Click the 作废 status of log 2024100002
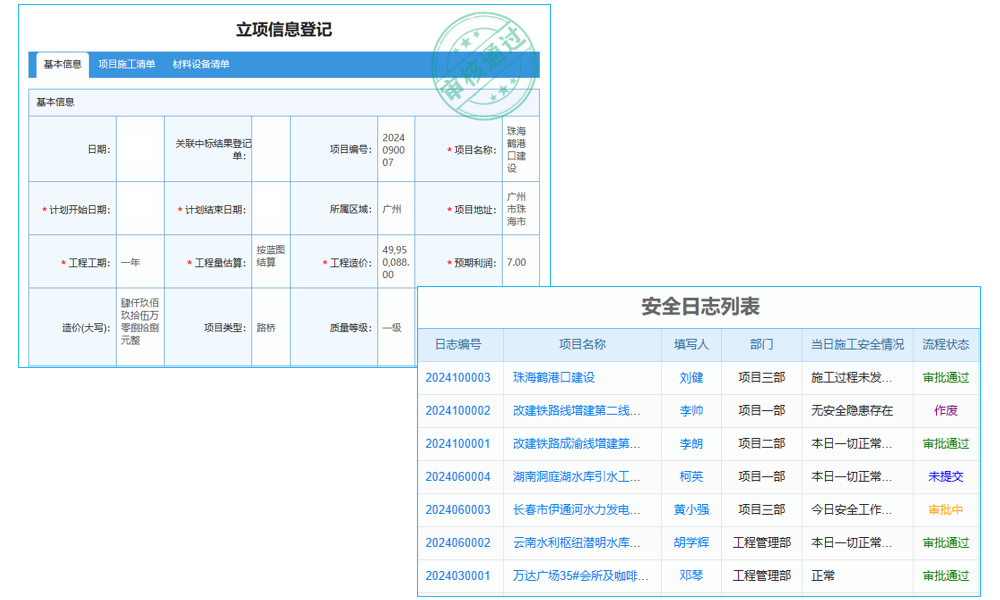This screenshot has height=600, width=1000. [x=944, y=410]
